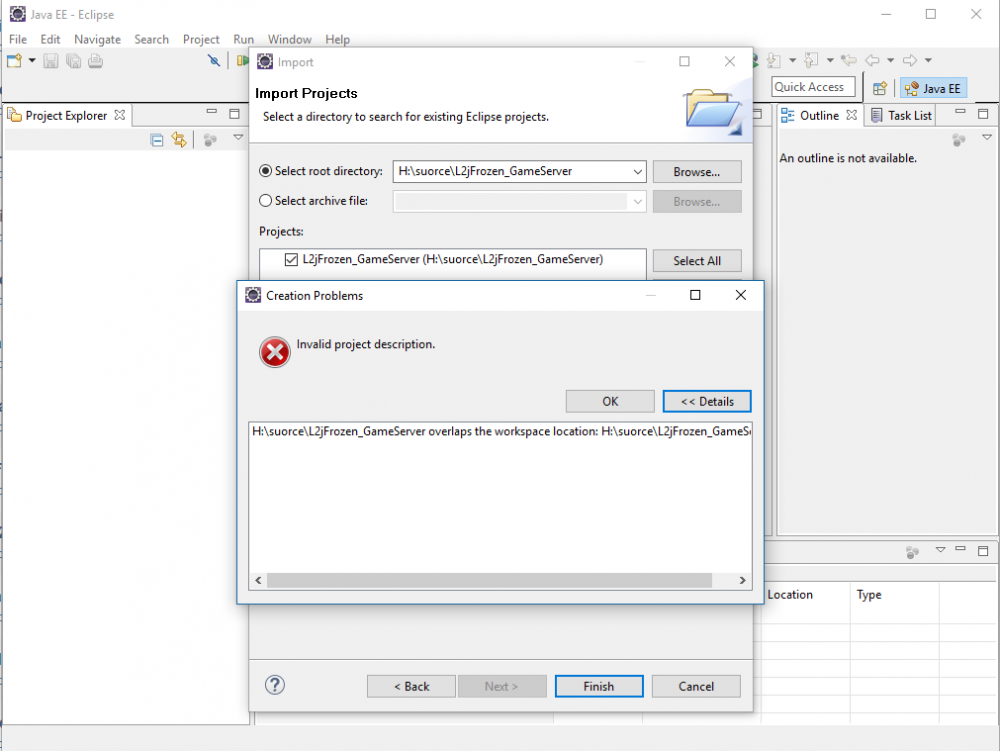Screen dimensions: 1000x751
Task: Click the Skip All Breakpoints icon
Action: tap(214, 62)
